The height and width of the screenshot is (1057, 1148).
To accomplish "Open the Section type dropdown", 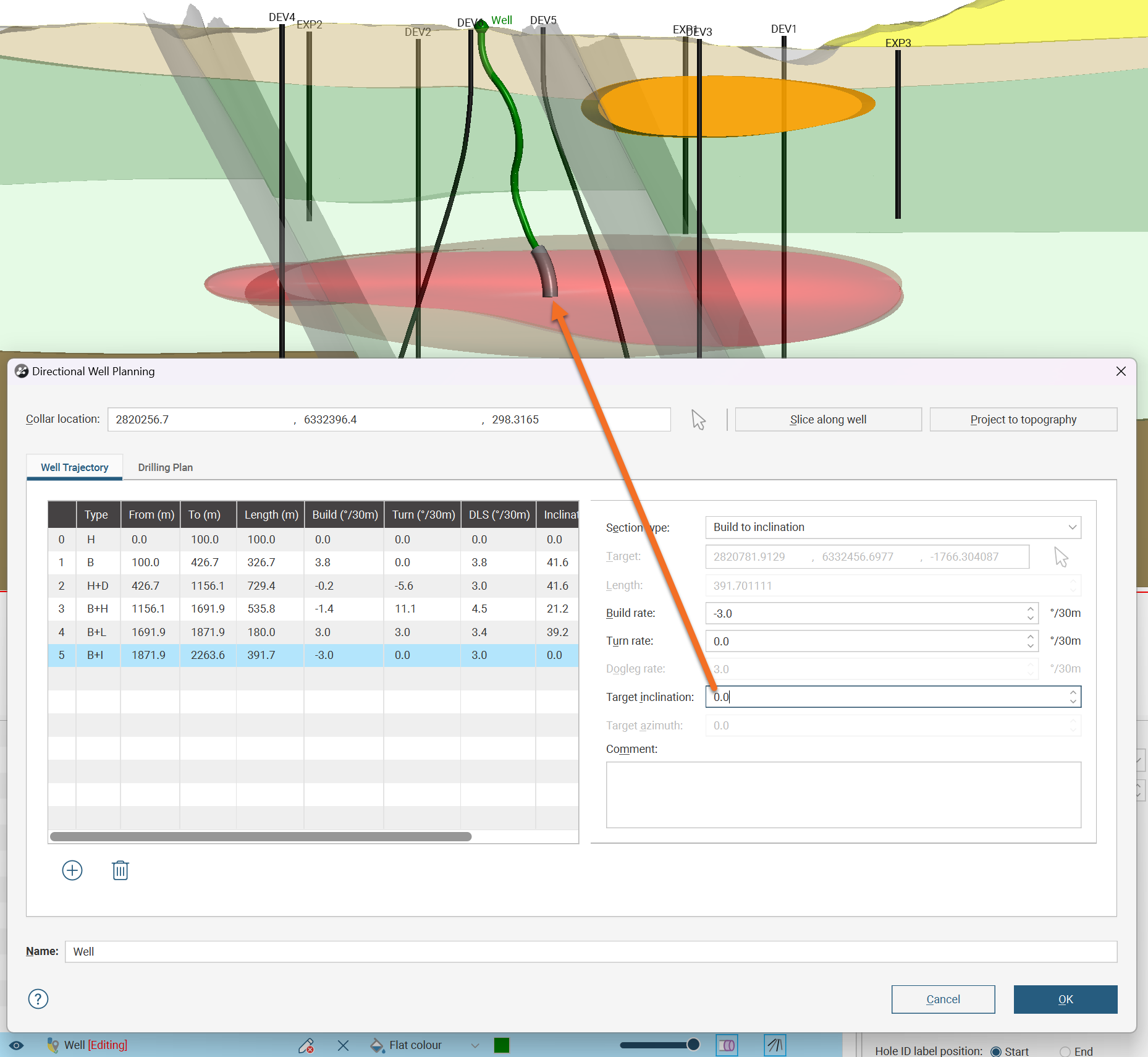I will (893, 527).
